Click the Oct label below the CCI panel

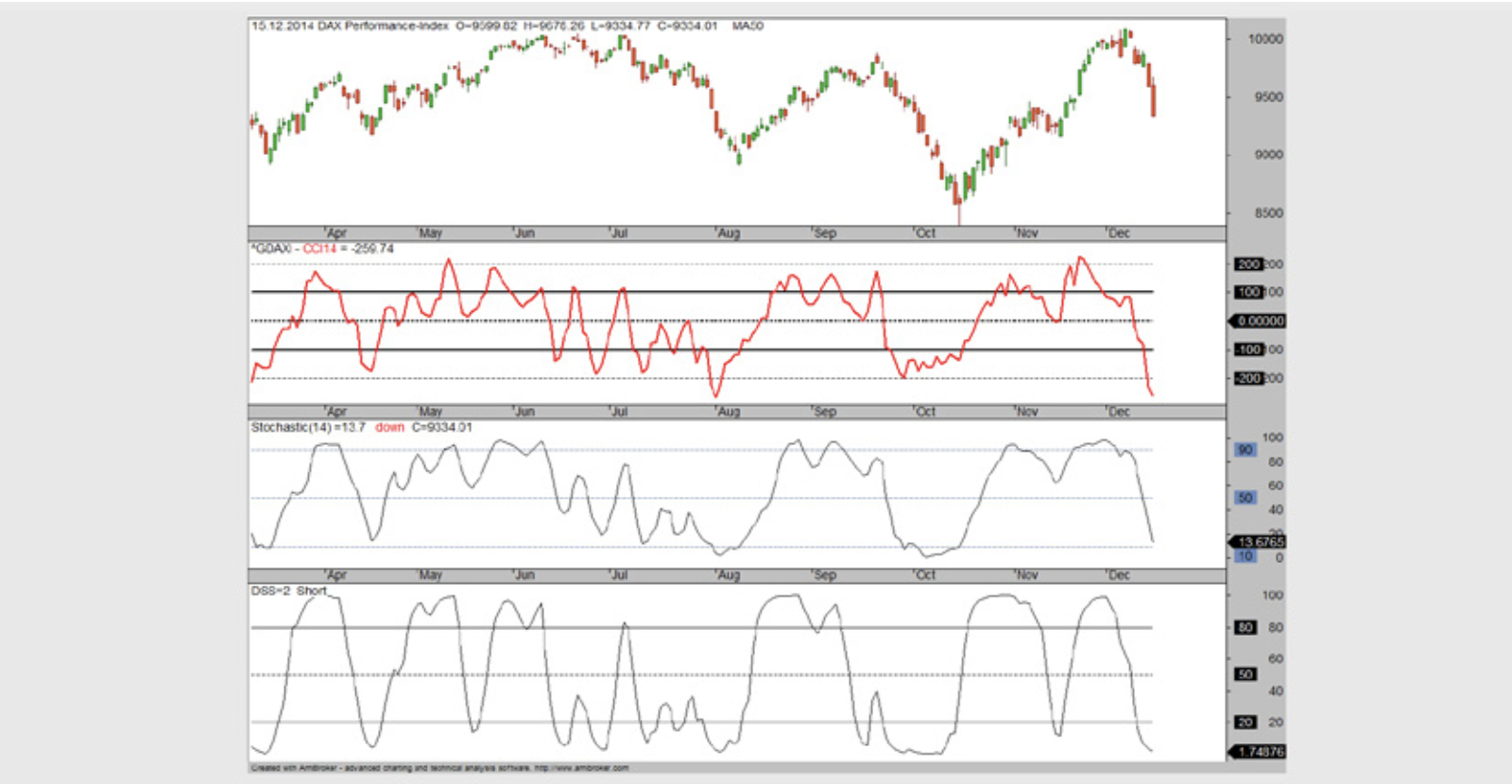coord(925,412)
